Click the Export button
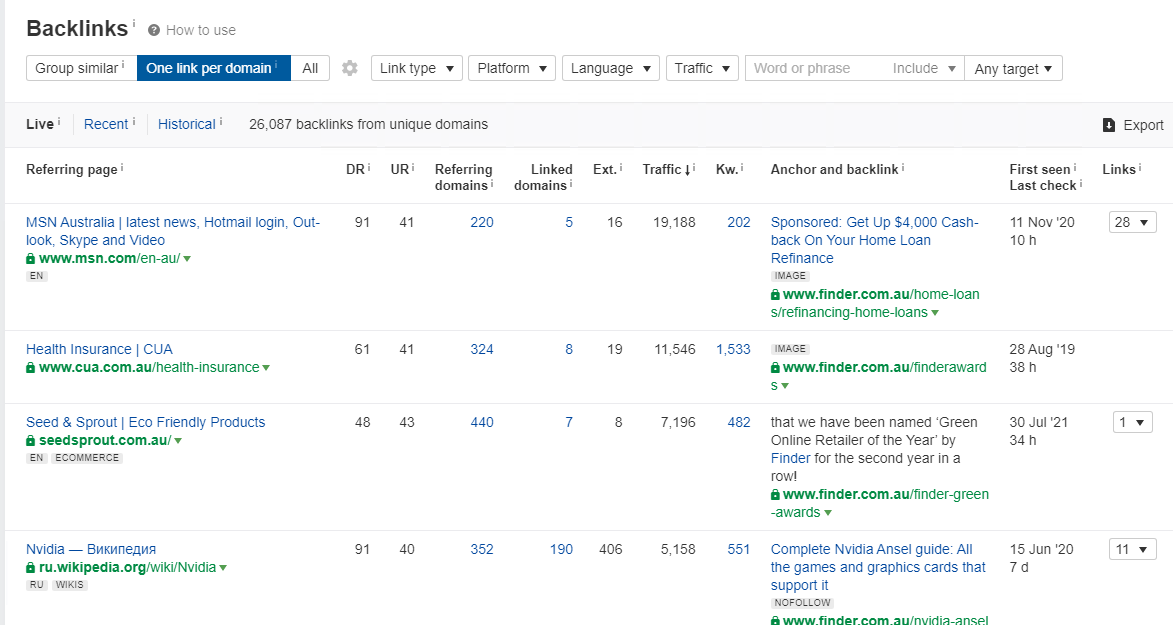Image resolution: width=1173 pixels, height=632 pixels. point(1133,125)
